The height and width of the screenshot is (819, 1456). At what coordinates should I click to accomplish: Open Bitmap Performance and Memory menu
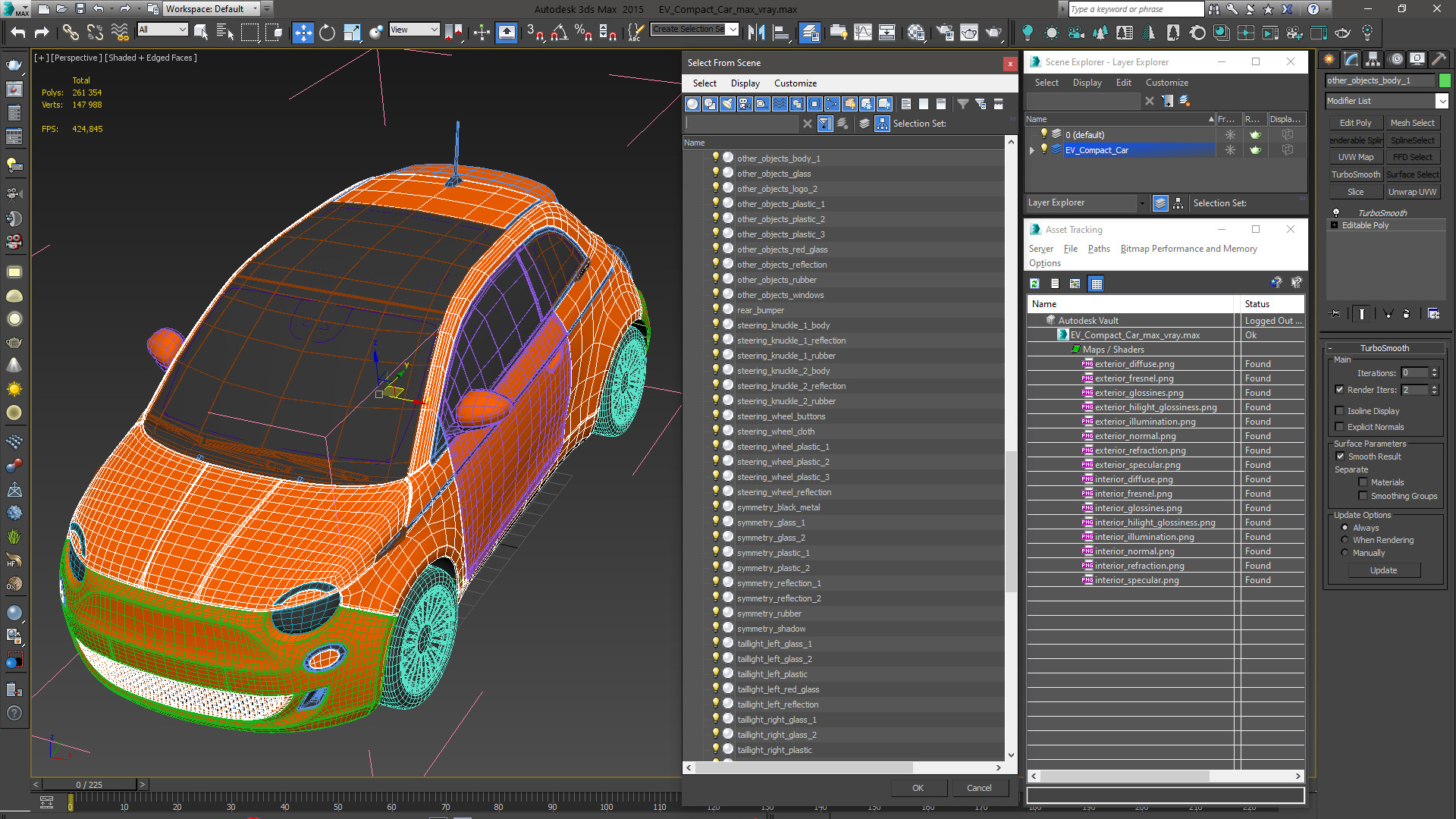point(1188,248)
